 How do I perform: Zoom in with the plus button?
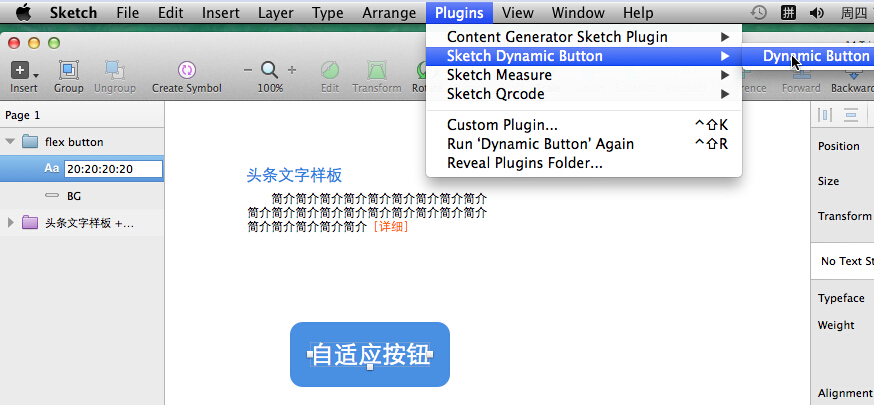tap(292, 70)
